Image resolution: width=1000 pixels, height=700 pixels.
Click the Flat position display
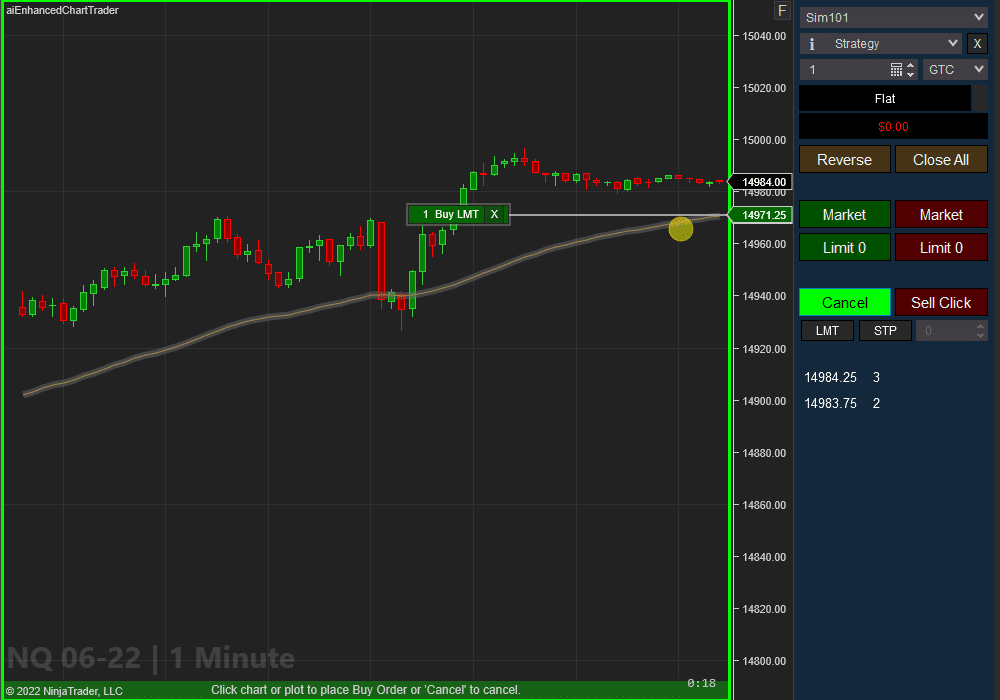point(885,98)
